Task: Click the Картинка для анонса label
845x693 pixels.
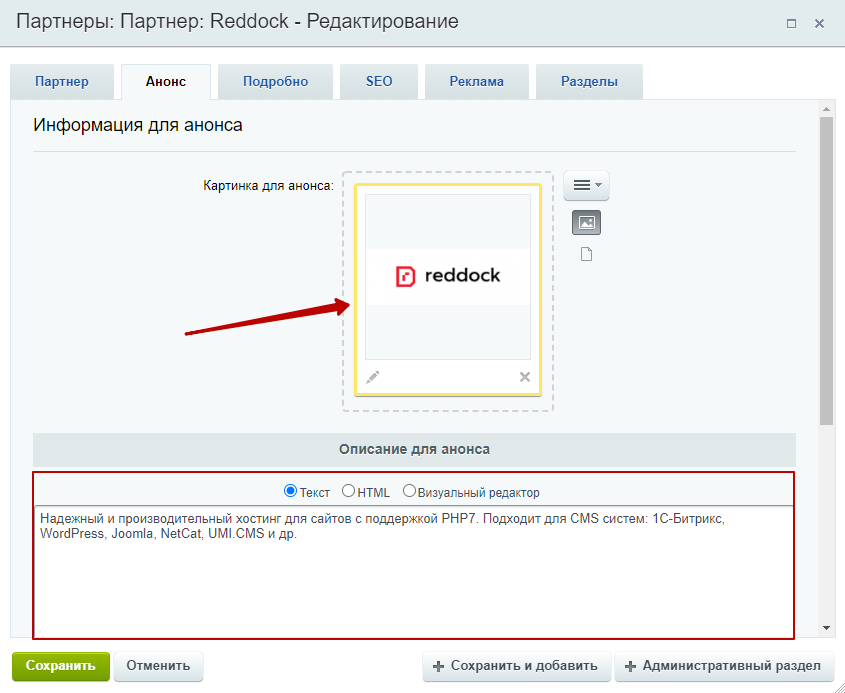Action: point(268,186)
